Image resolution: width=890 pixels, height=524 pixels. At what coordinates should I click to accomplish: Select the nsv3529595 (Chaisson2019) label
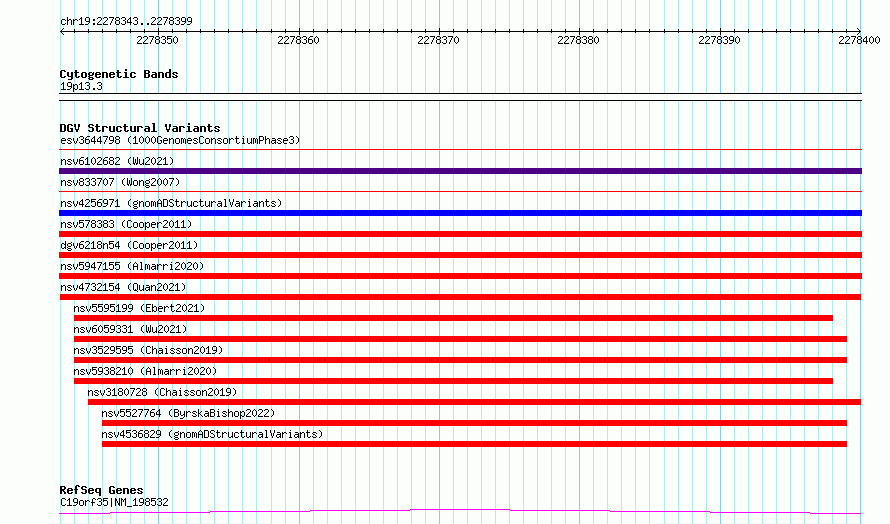[148, 350]
